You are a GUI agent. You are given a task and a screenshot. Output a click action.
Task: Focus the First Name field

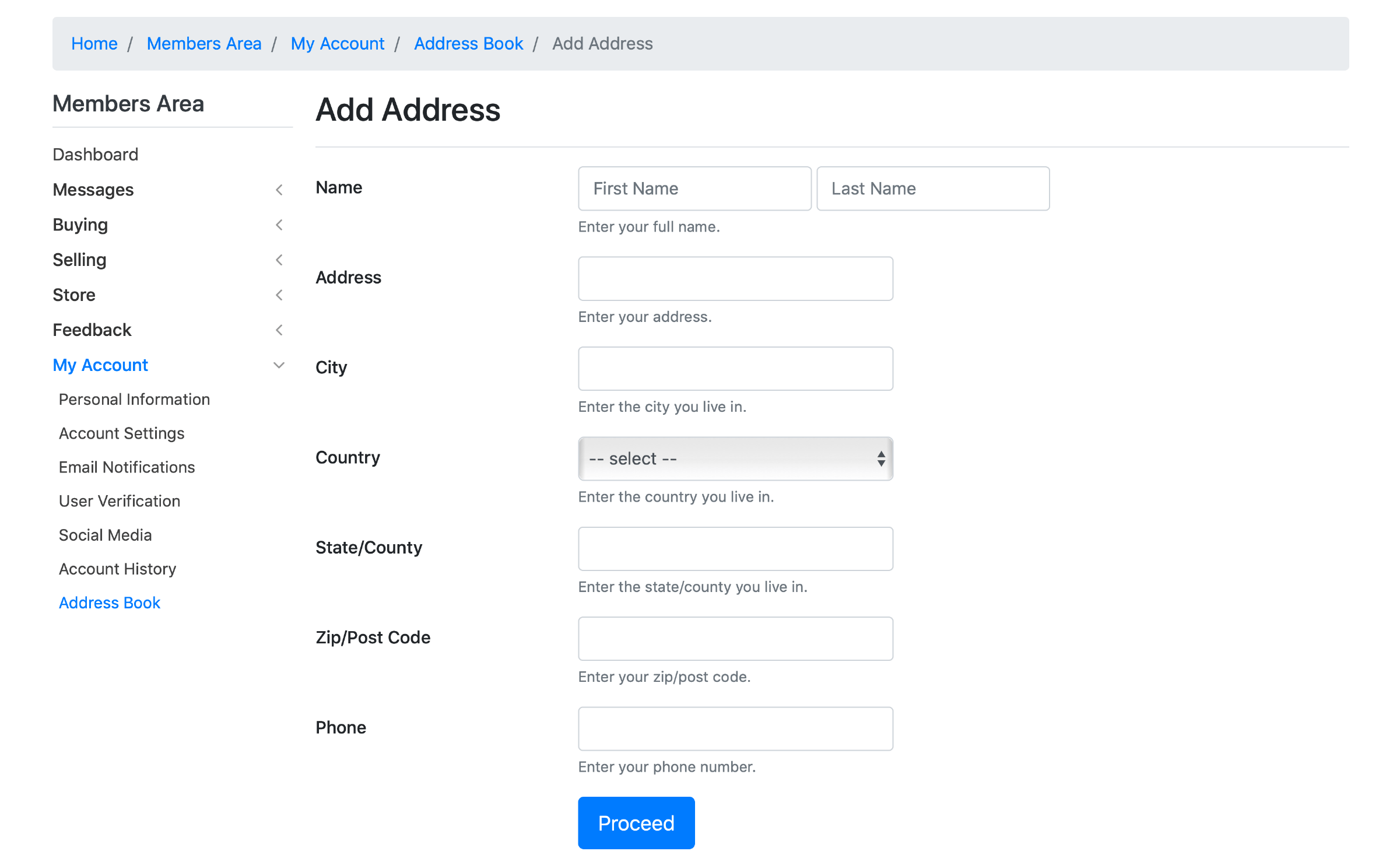tap(694, 189)
